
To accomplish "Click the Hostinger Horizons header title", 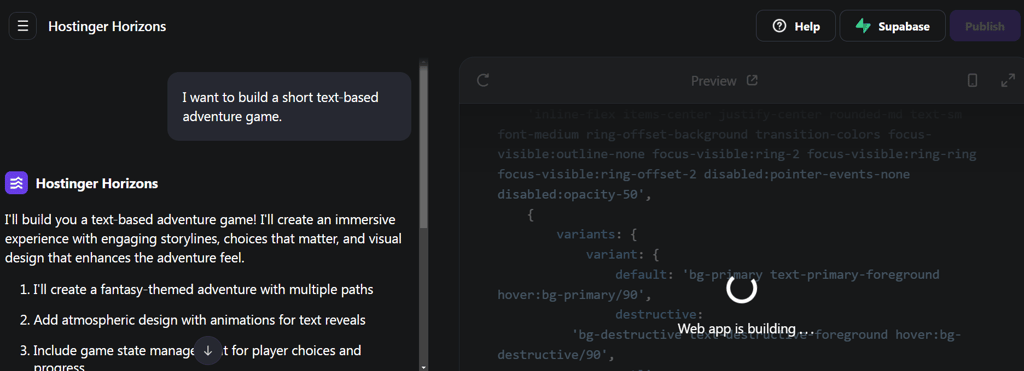I will (x=107, y=27).
